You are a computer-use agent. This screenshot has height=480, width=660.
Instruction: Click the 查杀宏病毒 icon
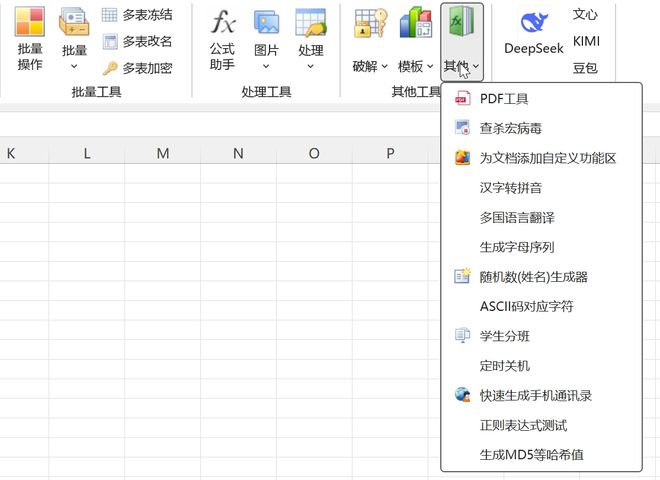click(x=463, y=128)
